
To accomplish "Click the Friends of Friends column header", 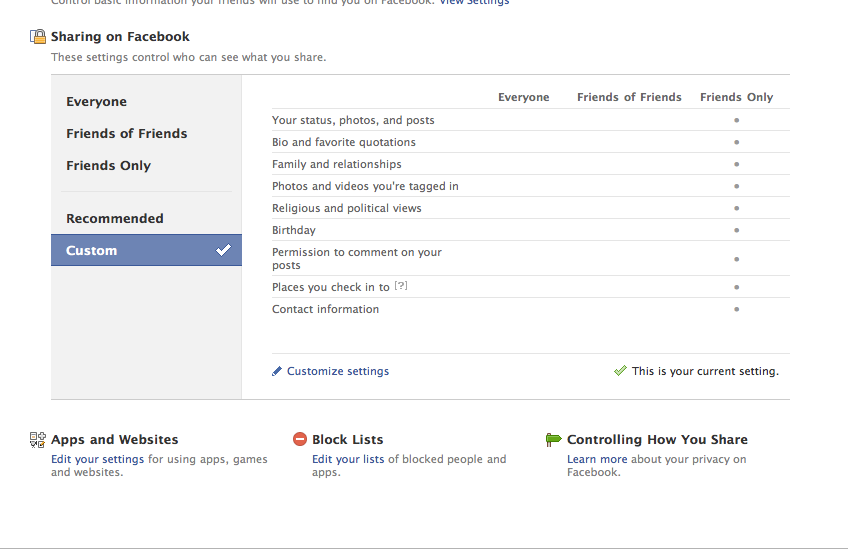I will 629,97.
